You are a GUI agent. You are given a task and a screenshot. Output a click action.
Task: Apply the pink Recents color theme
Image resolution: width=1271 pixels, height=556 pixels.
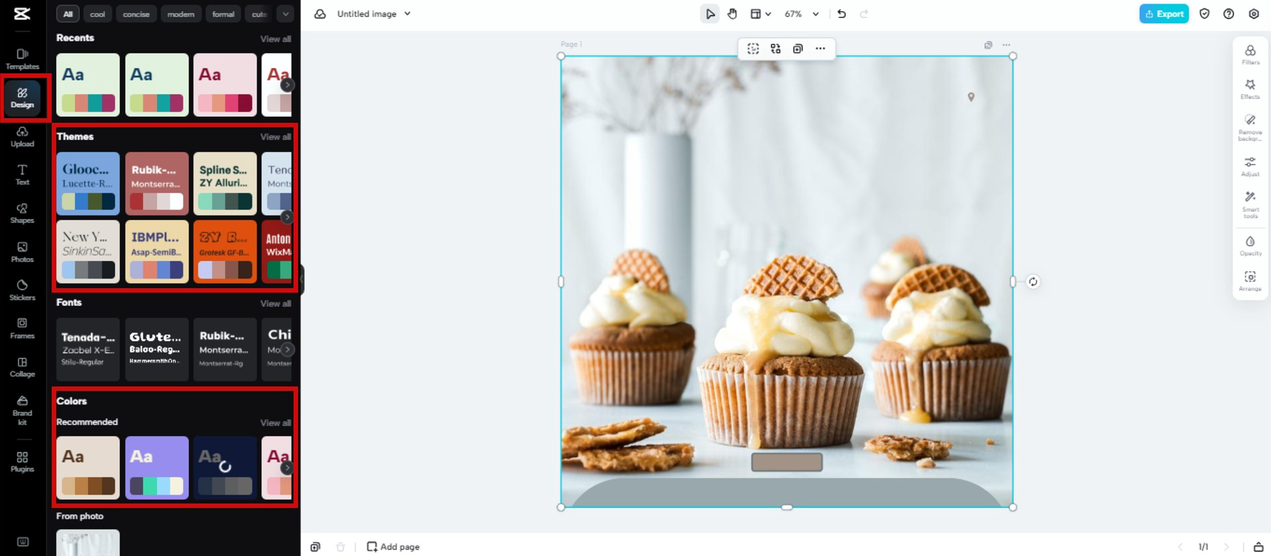click(225, 85)
